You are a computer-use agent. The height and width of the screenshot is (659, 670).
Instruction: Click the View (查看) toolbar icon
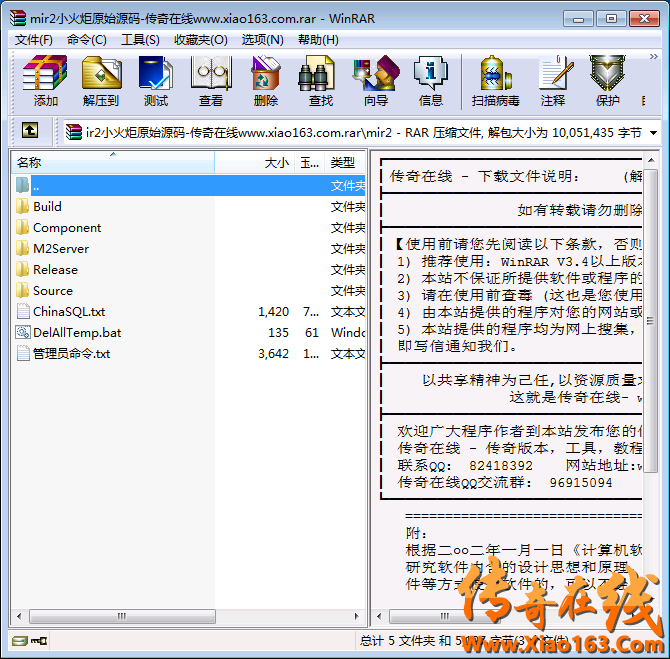tap(211, 81)
